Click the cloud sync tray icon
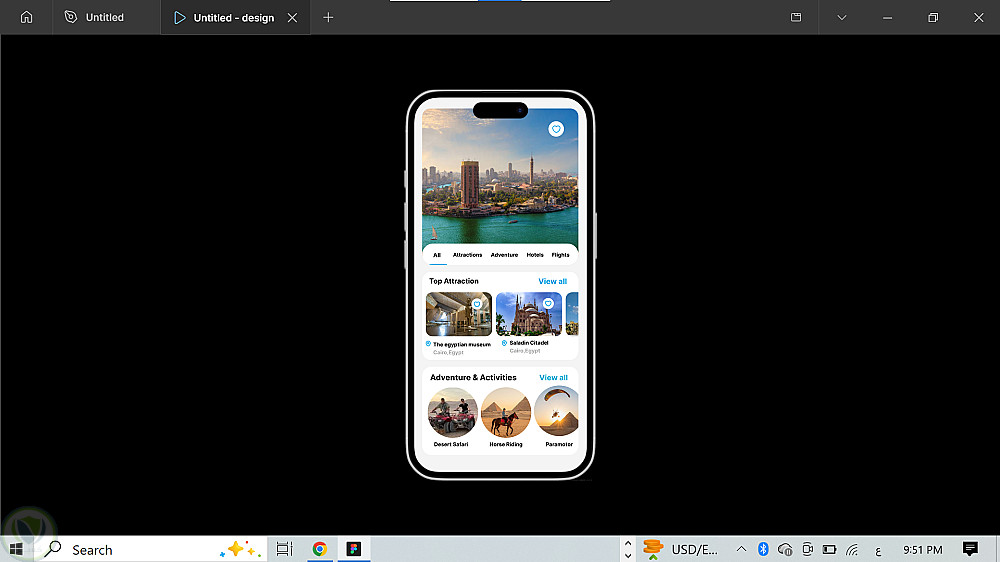Image resolution: width=1000 pixels, height=562 pixels. coord(785,549)
